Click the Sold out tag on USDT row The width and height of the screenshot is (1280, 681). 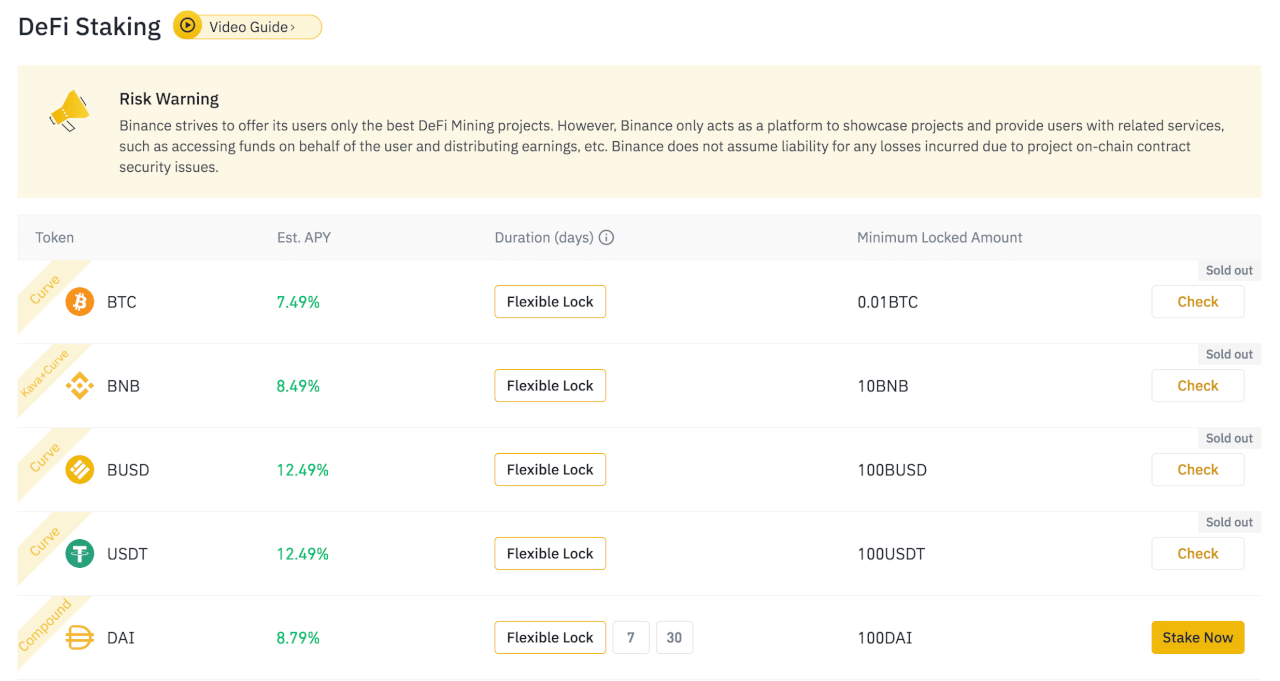click(1229, 523)
